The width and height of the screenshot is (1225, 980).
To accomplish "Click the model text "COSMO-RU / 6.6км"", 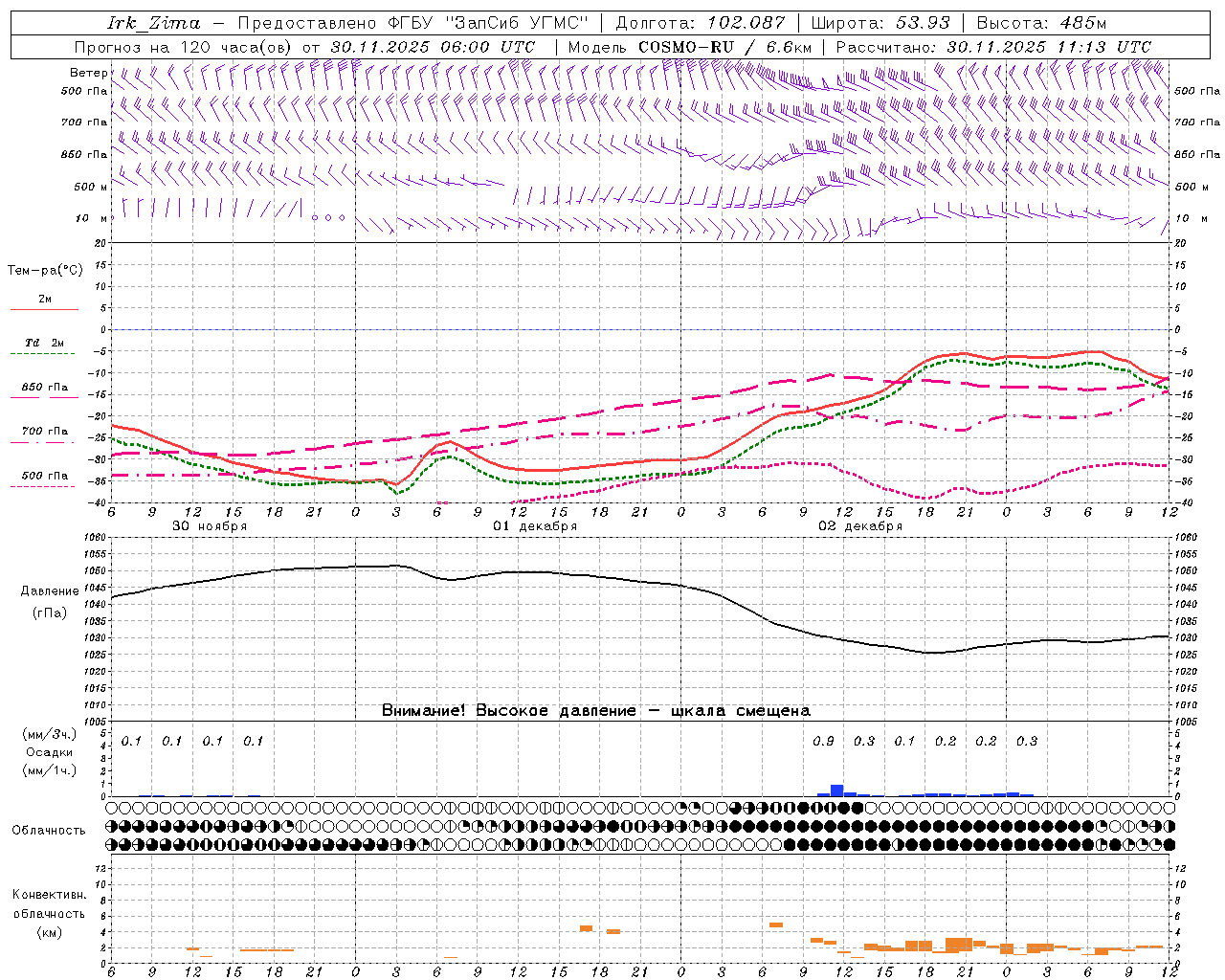I will (x=724, y=47).
